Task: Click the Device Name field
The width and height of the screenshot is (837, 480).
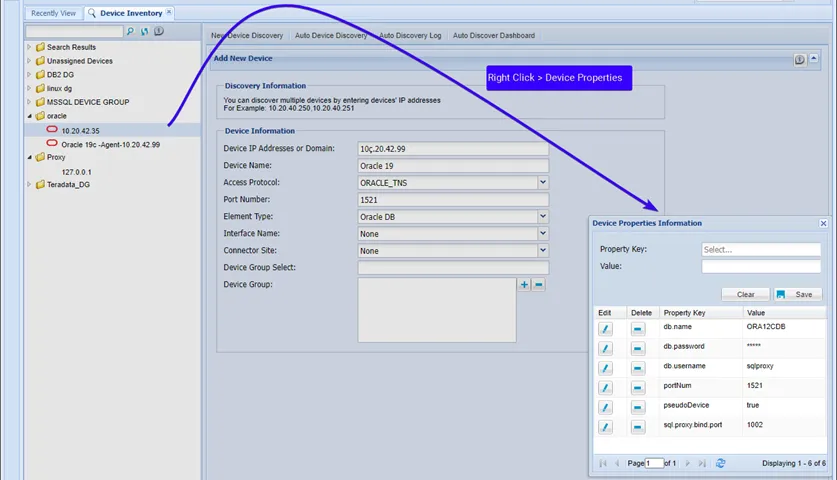Action: pyautogui.click(x=453, y=166)
